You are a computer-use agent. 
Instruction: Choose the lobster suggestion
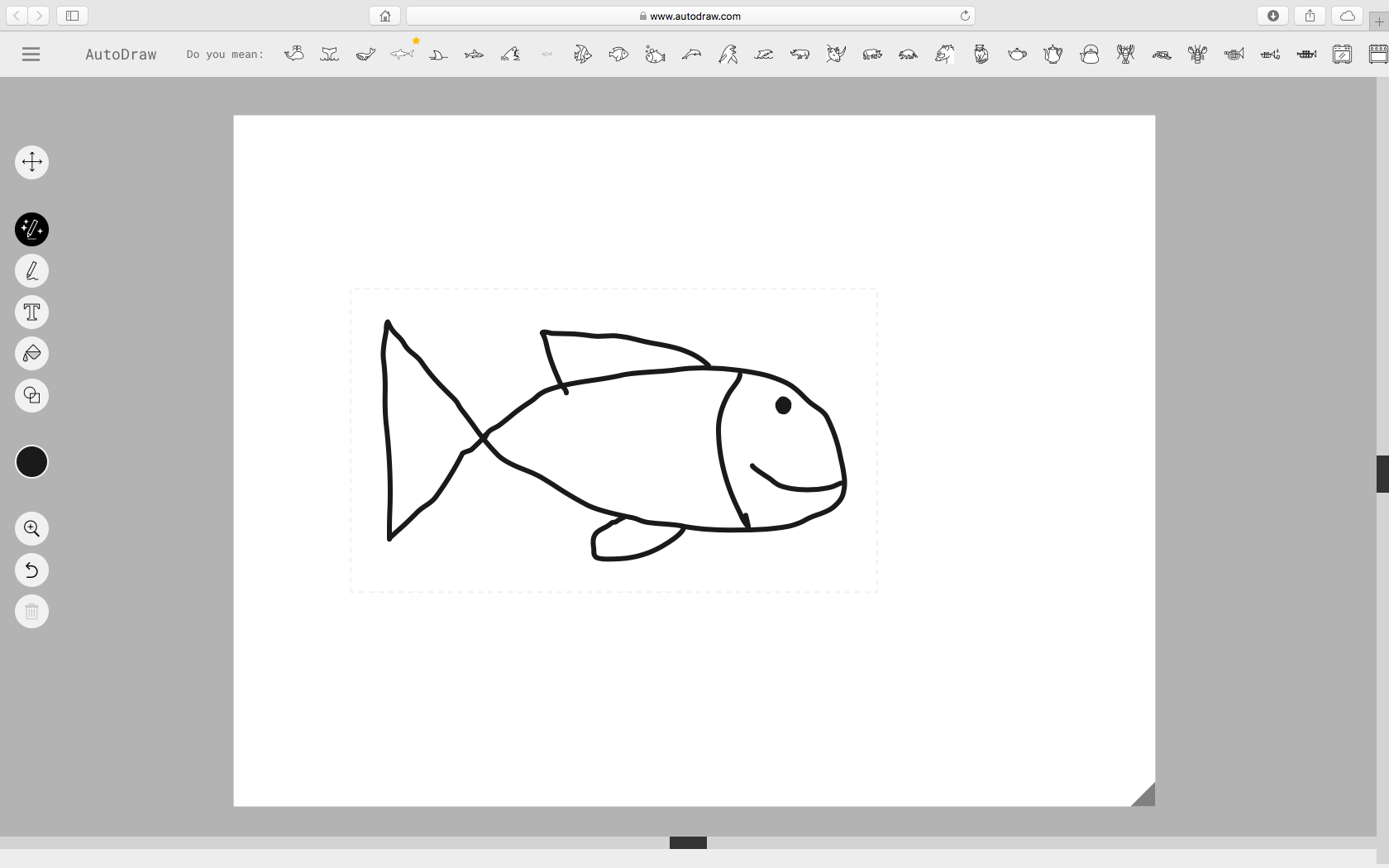click(x=1125, y=54)
